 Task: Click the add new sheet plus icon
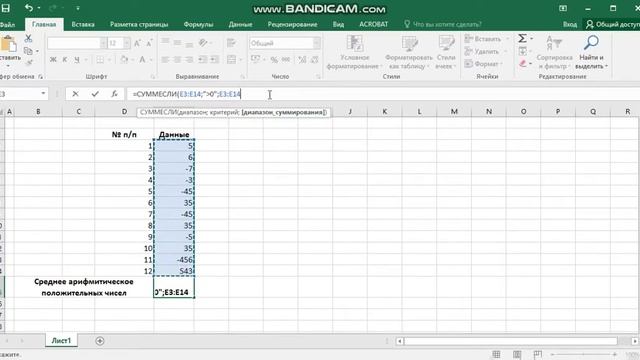100,341
